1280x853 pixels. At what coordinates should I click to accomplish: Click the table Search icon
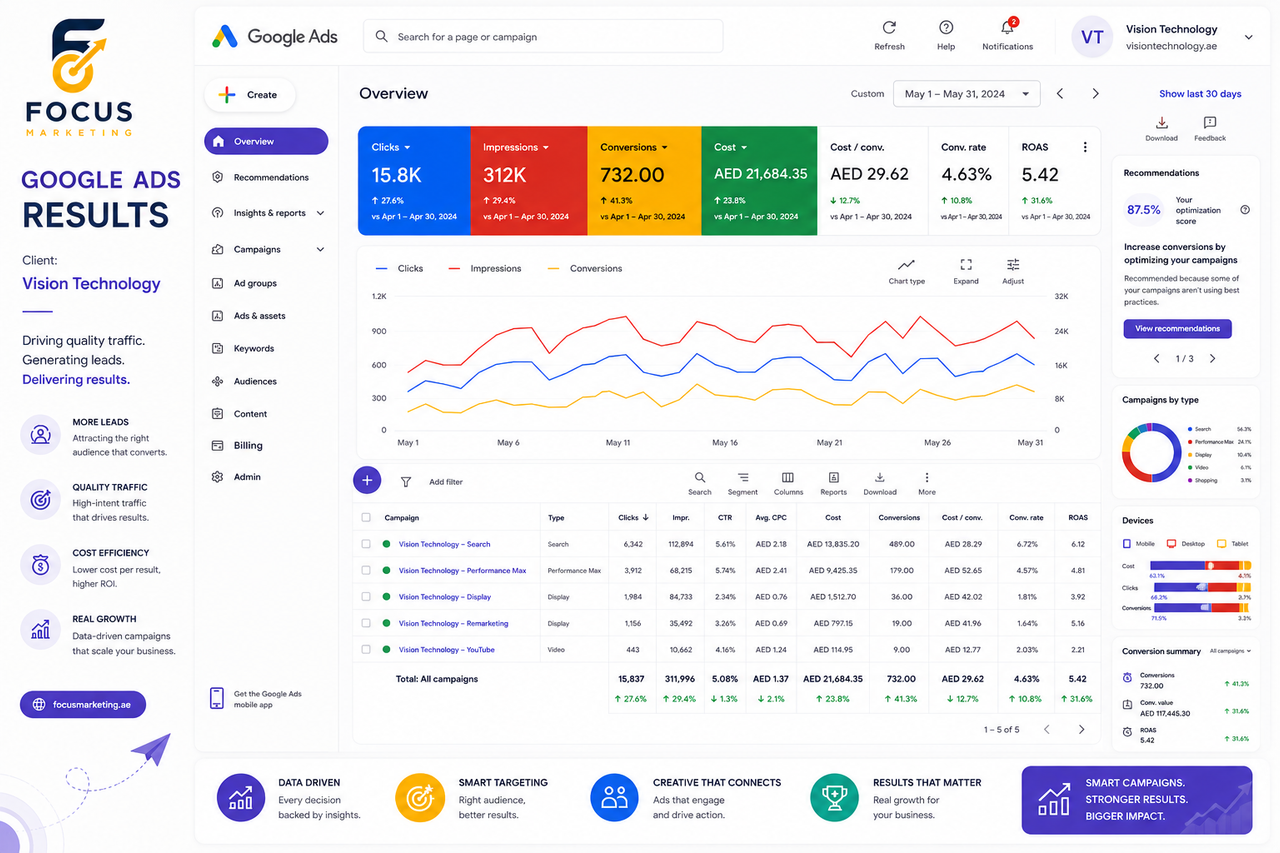(x=700, y=478)
